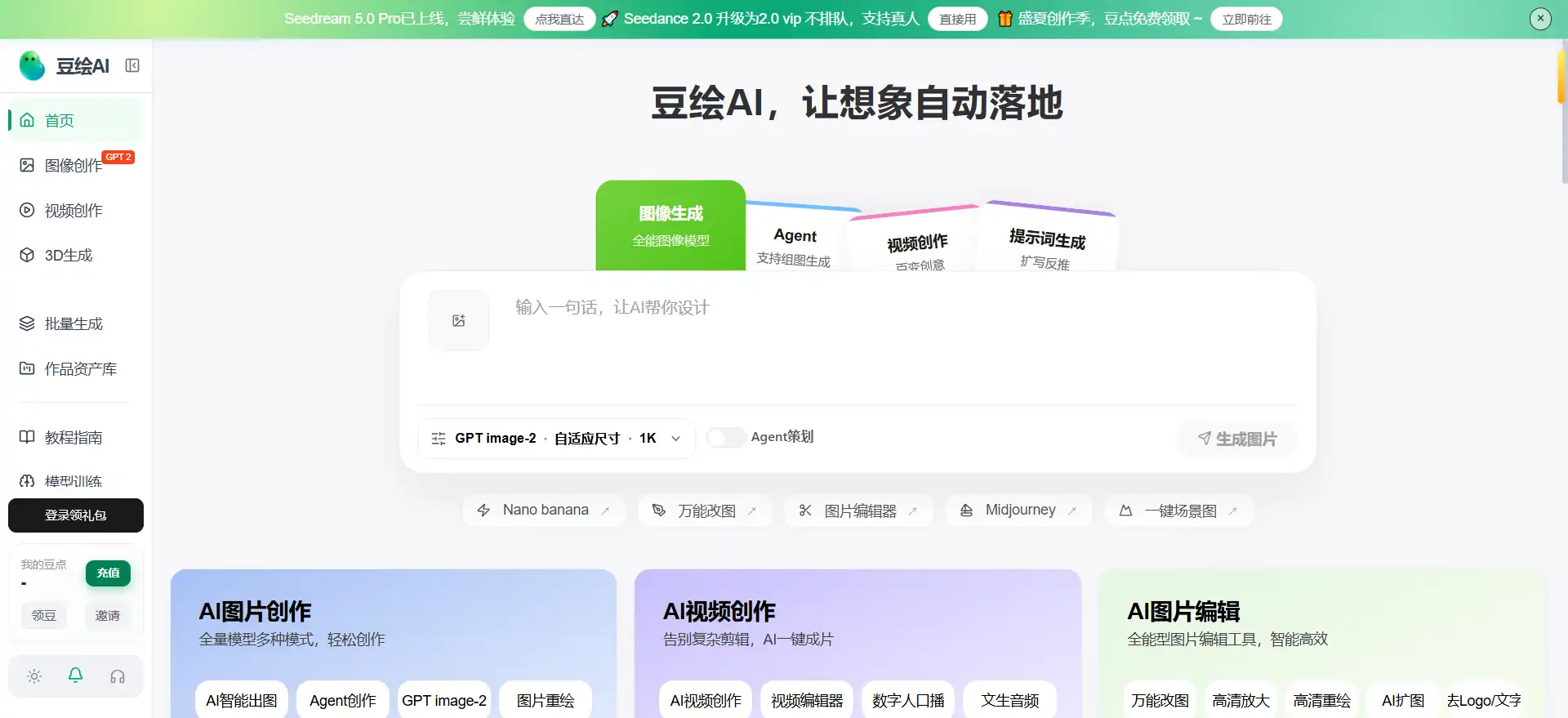Click the book icon beside 教程指南
The width and height of the screenshot is (1568, 718).
tap(27, 437)
